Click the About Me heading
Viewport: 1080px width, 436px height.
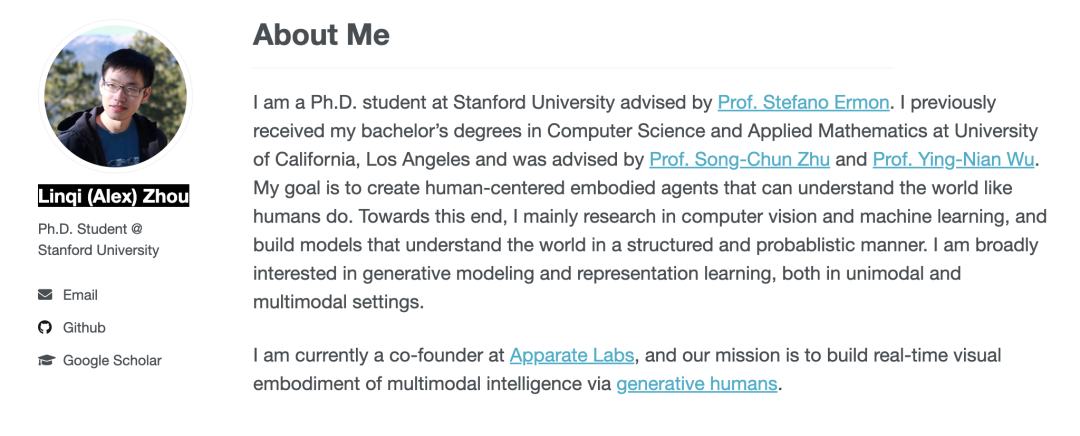(x=321, y=35)
